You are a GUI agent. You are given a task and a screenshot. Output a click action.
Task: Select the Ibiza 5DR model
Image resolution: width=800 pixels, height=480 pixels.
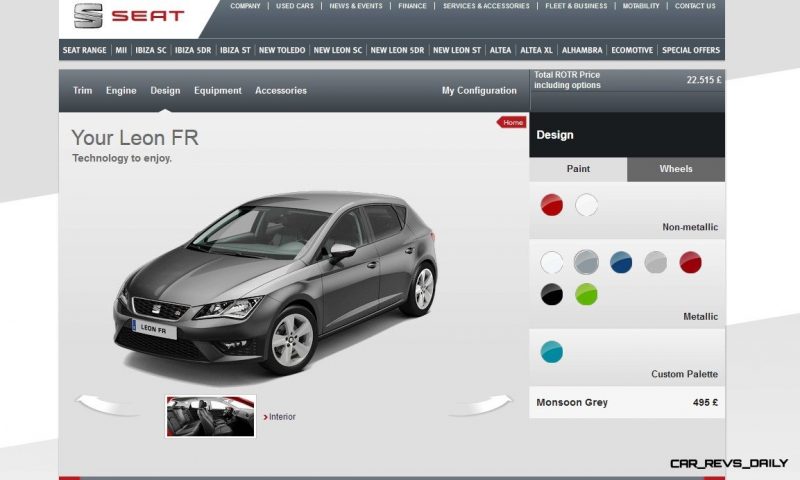[193, 50]
